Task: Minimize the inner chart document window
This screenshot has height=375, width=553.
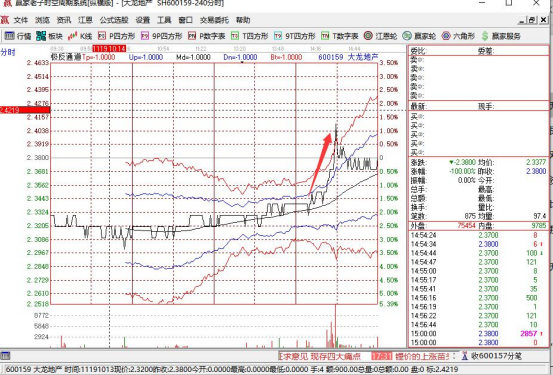Action: [523, 20]
